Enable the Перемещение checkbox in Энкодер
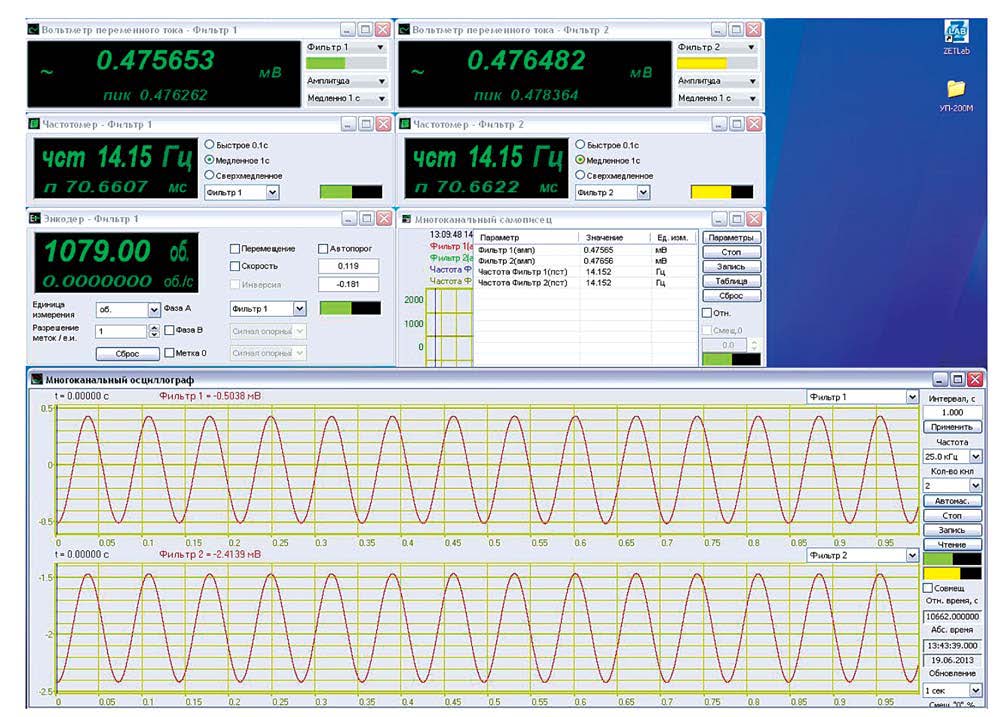1006x717 pixels. pyautogui.click(x=235, y=249)
